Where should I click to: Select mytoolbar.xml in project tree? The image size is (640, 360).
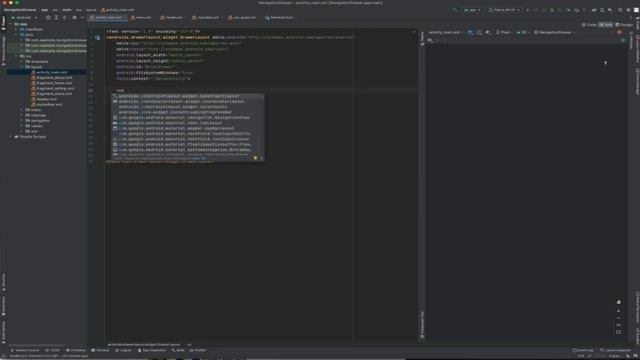pyautogui.click(x=47, y=104)
